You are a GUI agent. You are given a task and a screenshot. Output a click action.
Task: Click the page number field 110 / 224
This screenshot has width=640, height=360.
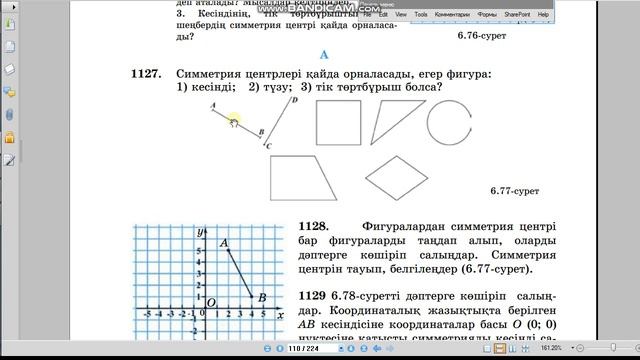(x=312, y=349)
